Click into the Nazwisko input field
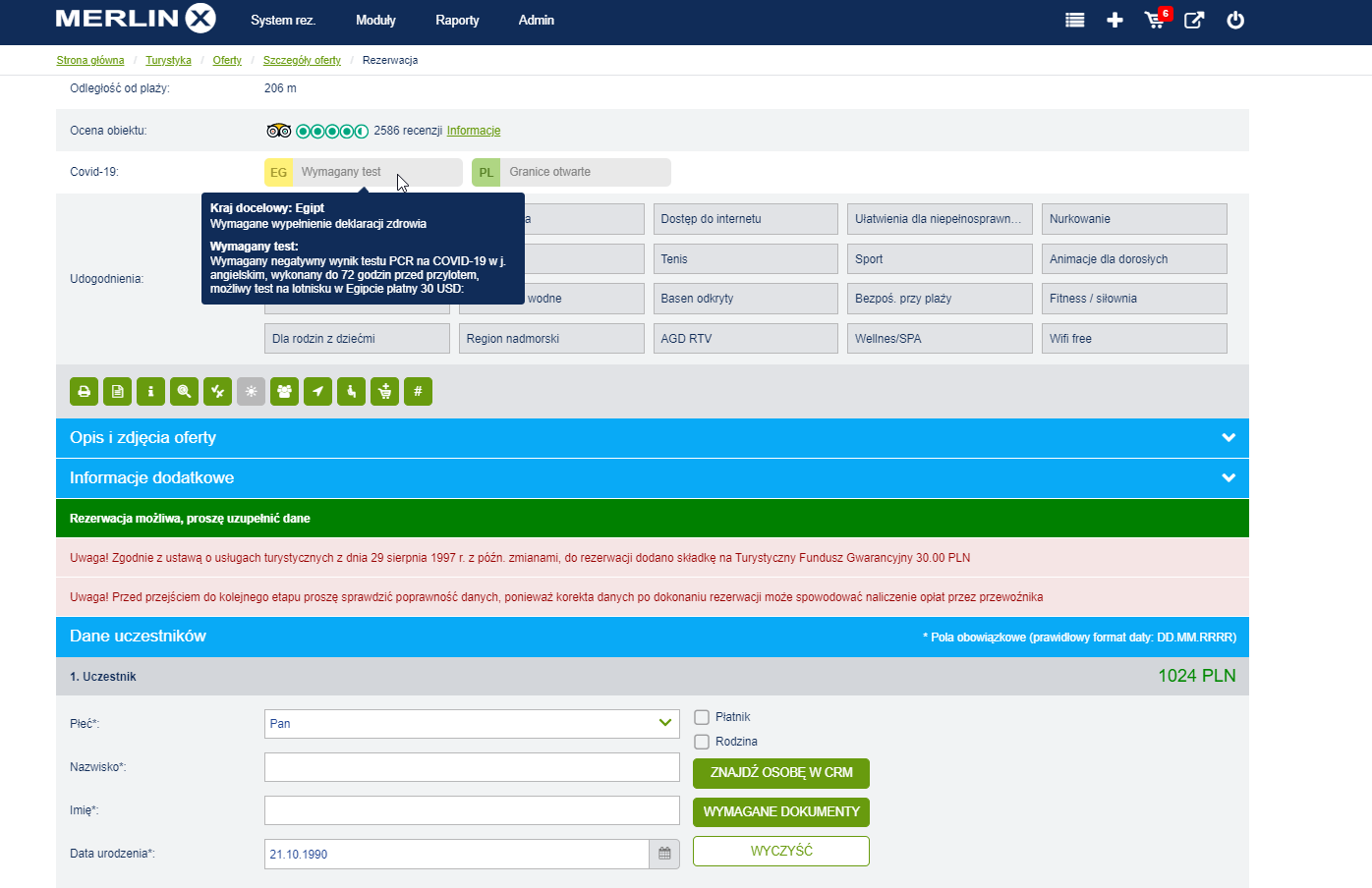Viewport: 1372px width, 888px height. (472, 767)
